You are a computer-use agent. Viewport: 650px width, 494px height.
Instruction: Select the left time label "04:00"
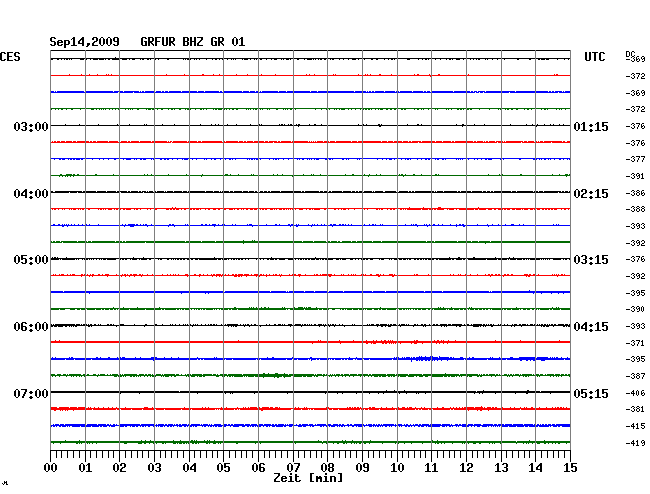31,194
